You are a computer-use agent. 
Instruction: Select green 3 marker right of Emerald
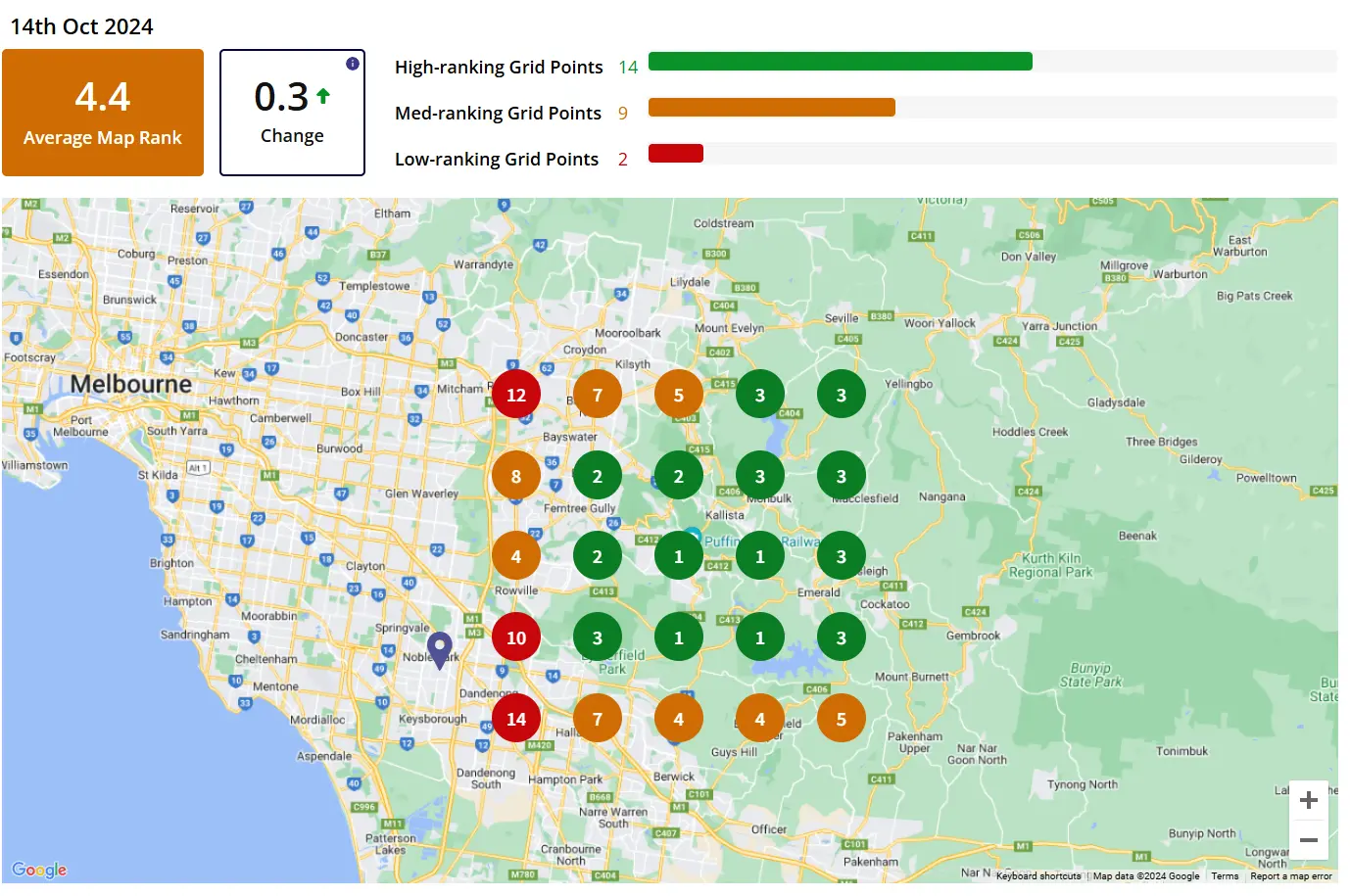click(x=842, y=556)
